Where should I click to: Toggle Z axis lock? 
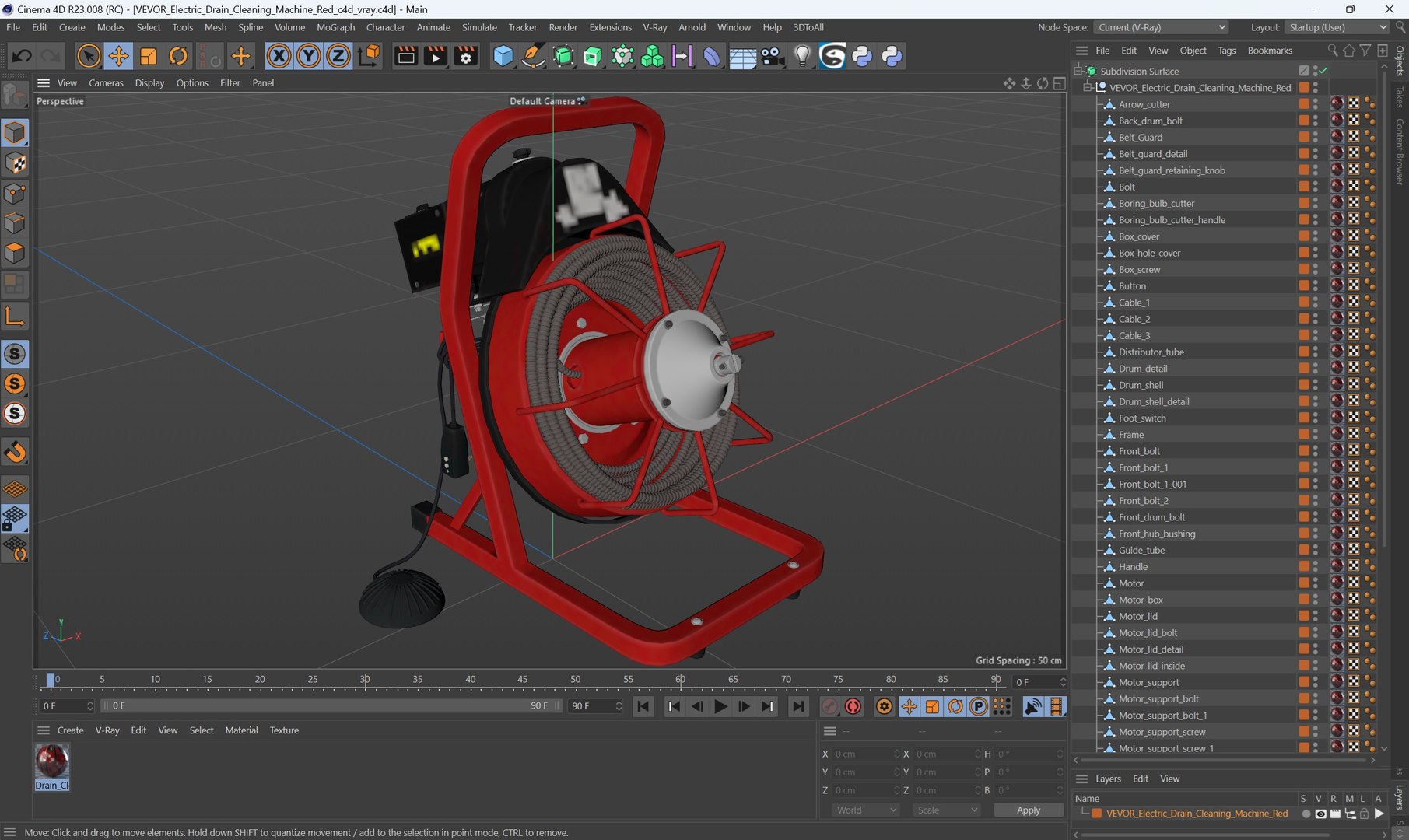click(338, 56)
